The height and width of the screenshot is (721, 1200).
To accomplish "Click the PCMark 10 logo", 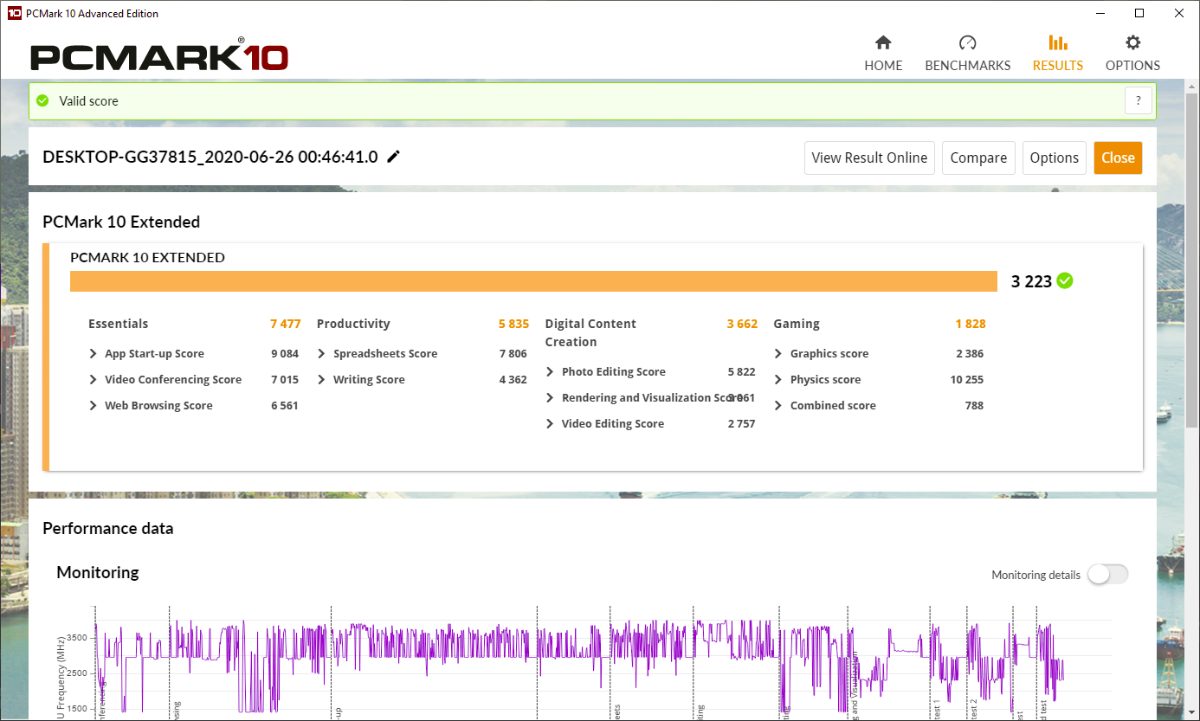I will coord(159,56).
